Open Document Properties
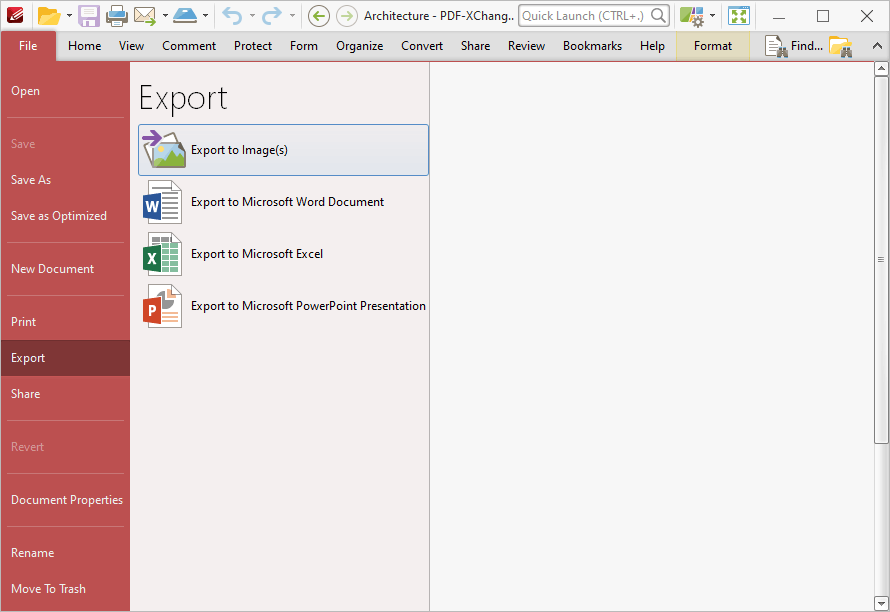The height and width of the screenshot is (612, 890). tap(66, 499)
